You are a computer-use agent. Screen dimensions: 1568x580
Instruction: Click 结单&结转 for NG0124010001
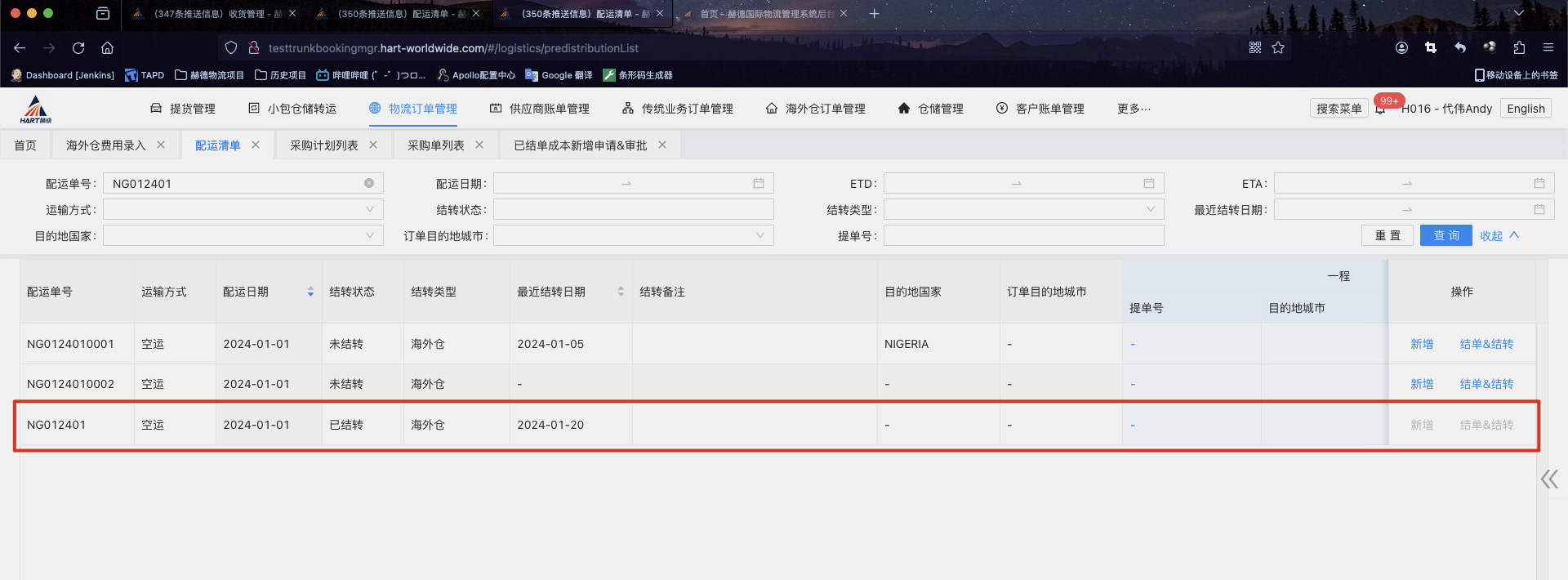pyautogui.click(x=1486, y=344)
